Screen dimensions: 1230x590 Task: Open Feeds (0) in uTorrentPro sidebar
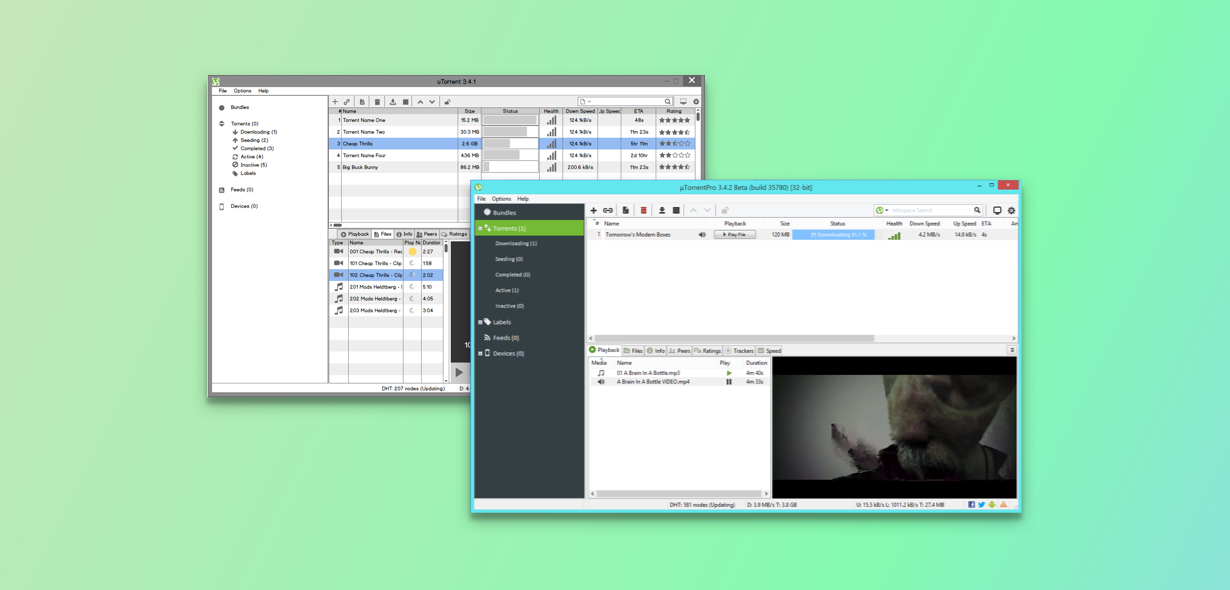[x=506, y=338]
